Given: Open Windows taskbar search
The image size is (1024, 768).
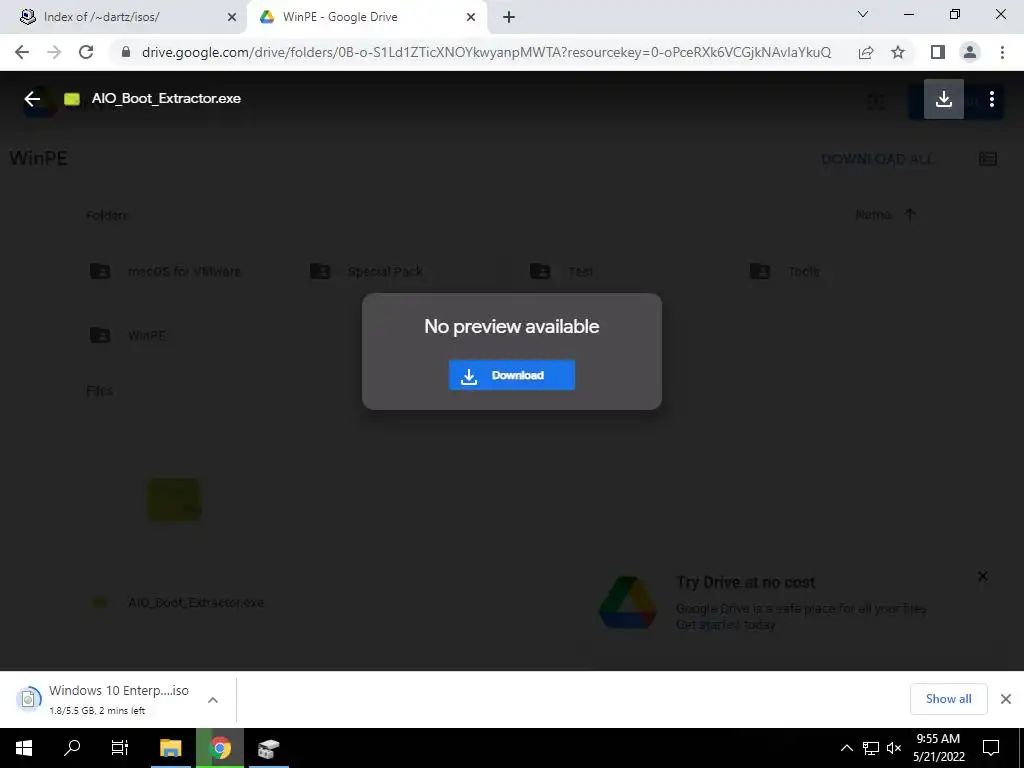Looking at the screenshot, I should coord(72,748).
